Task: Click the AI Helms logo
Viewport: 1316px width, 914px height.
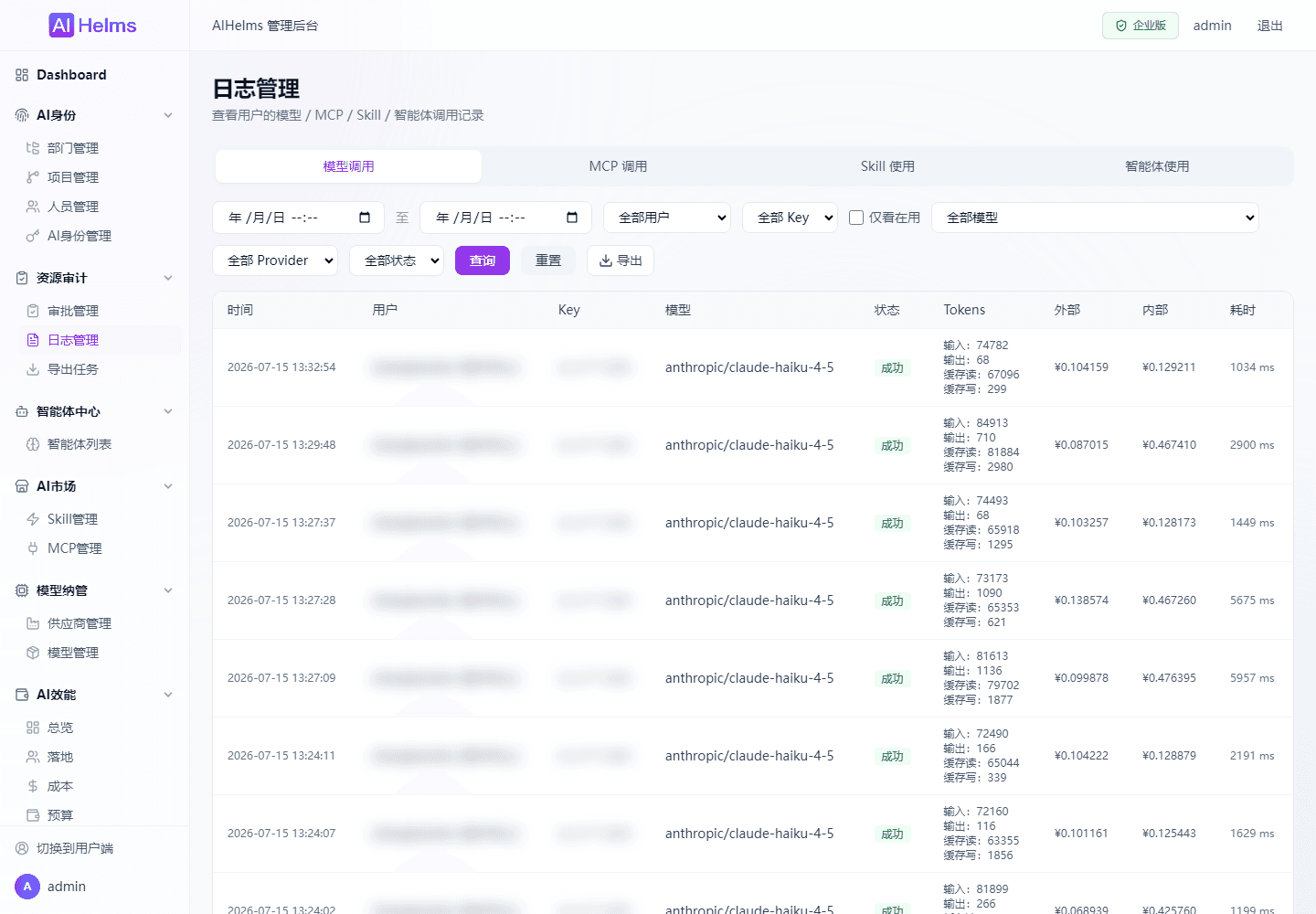Action: (x=92, y=25)
